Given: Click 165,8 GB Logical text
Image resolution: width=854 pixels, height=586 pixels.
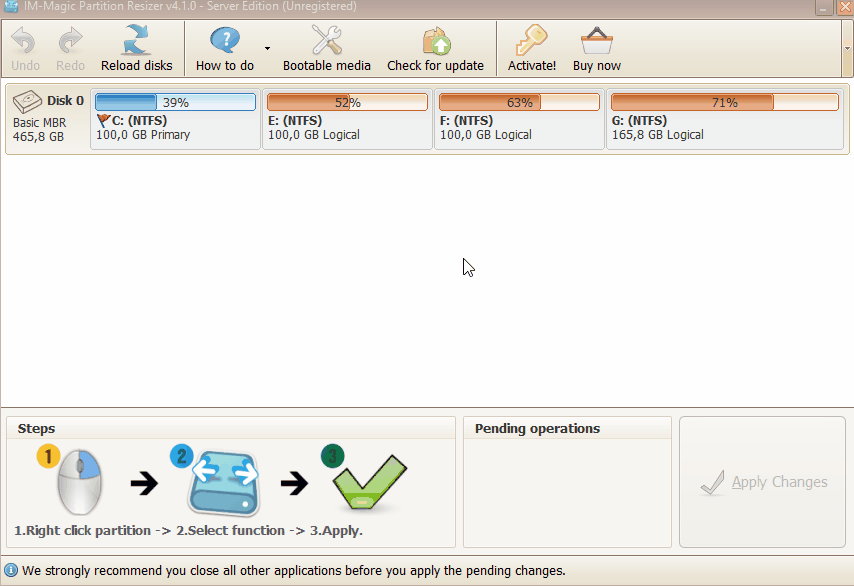Looking at the screenshot, I should [657, 135].
